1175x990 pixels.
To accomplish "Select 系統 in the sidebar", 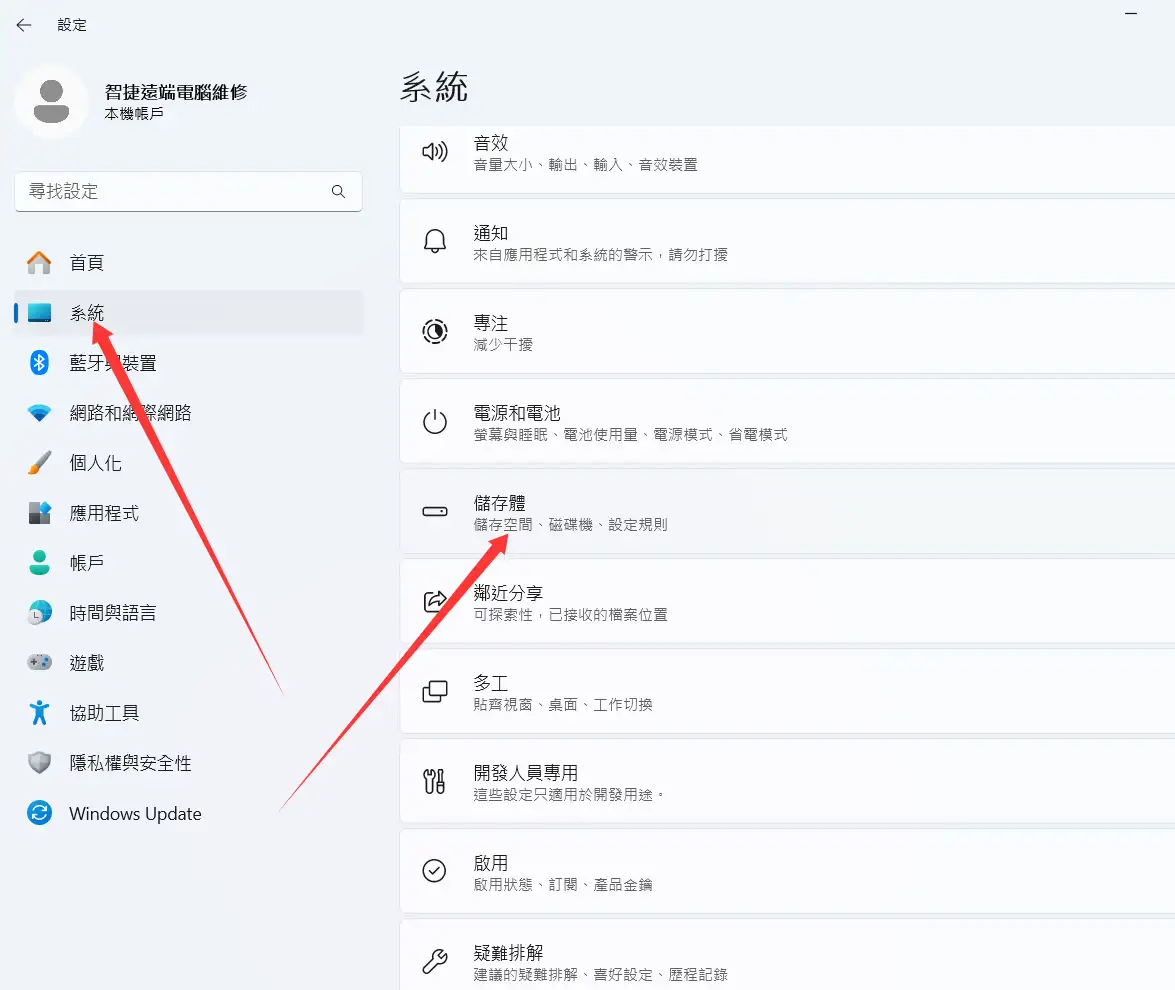I will pyautogui.click(x=188, y=313).
